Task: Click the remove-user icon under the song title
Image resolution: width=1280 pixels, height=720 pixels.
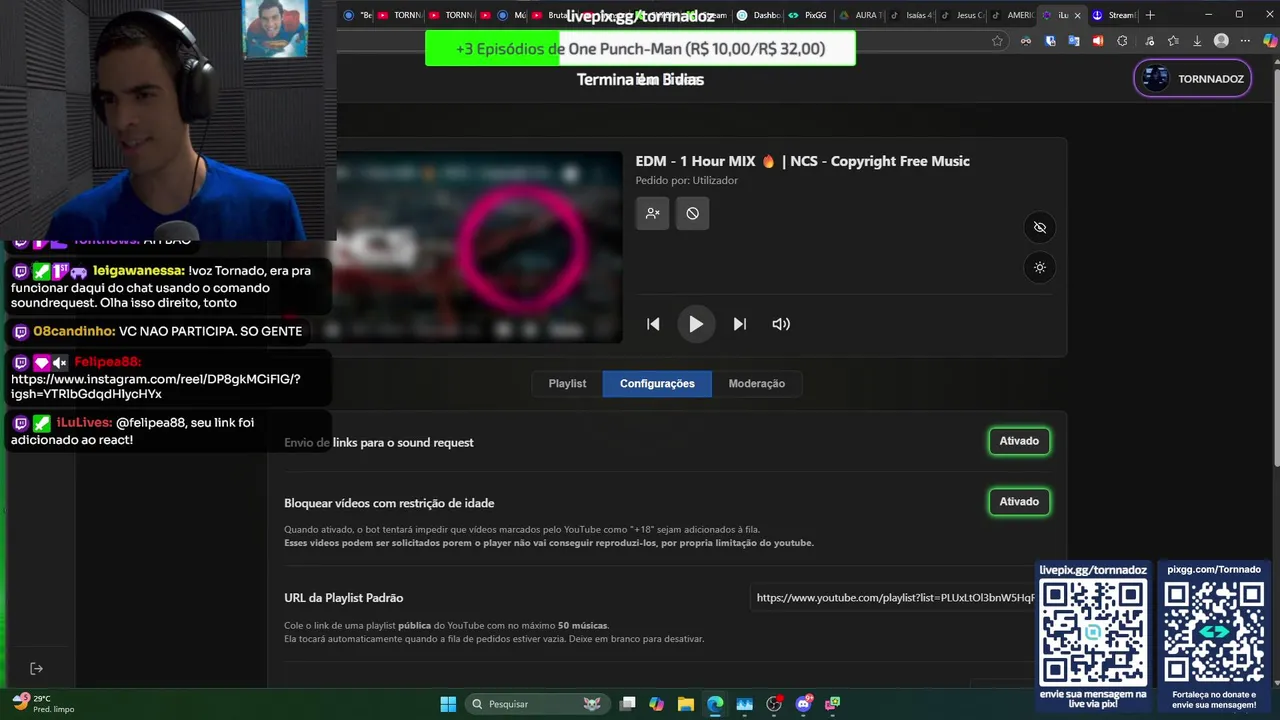Action: 652,213
